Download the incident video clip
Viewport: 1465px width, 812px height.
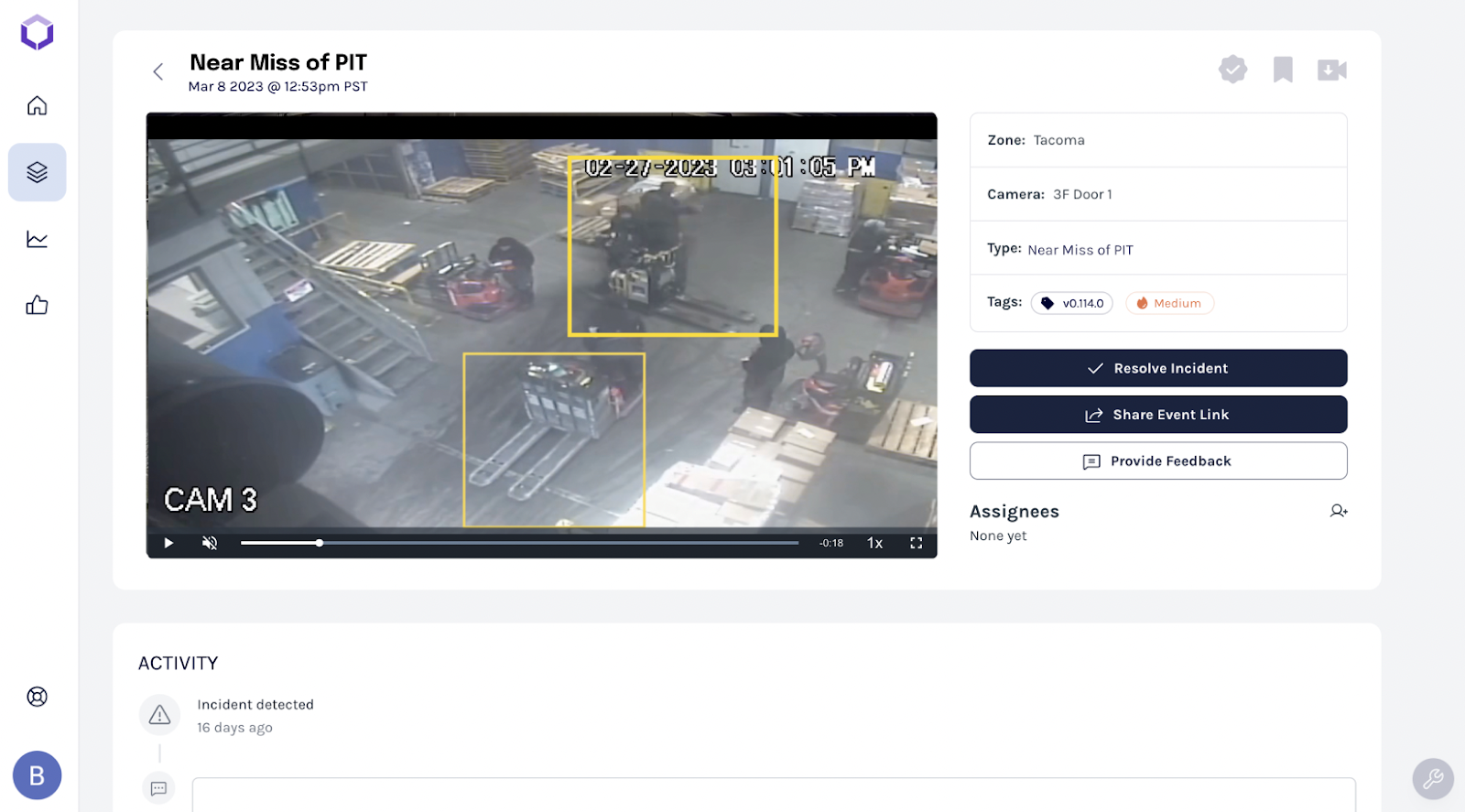click(x=1332, y=70)
